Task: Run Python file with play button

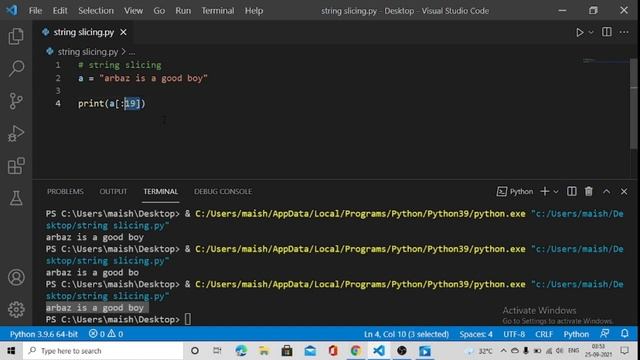Action: click(579, 32)
